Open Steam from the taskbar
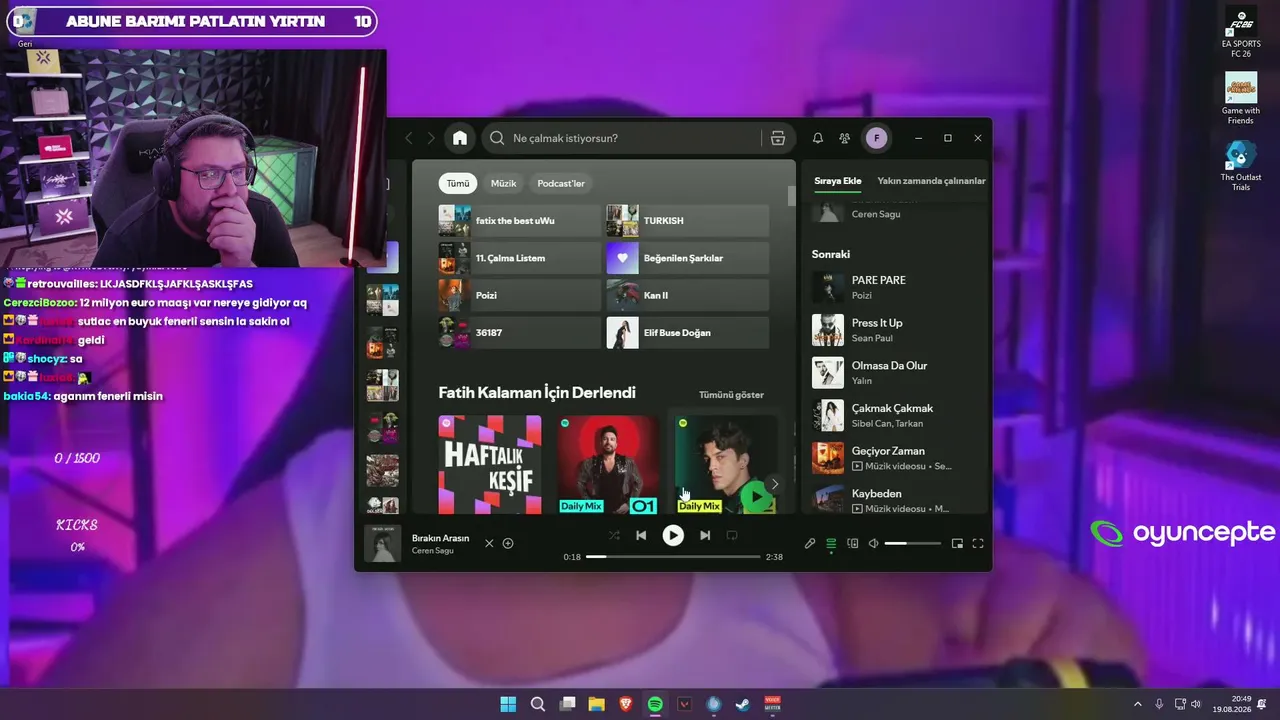Screen dimensions: 1280x720 coord(743,704)
